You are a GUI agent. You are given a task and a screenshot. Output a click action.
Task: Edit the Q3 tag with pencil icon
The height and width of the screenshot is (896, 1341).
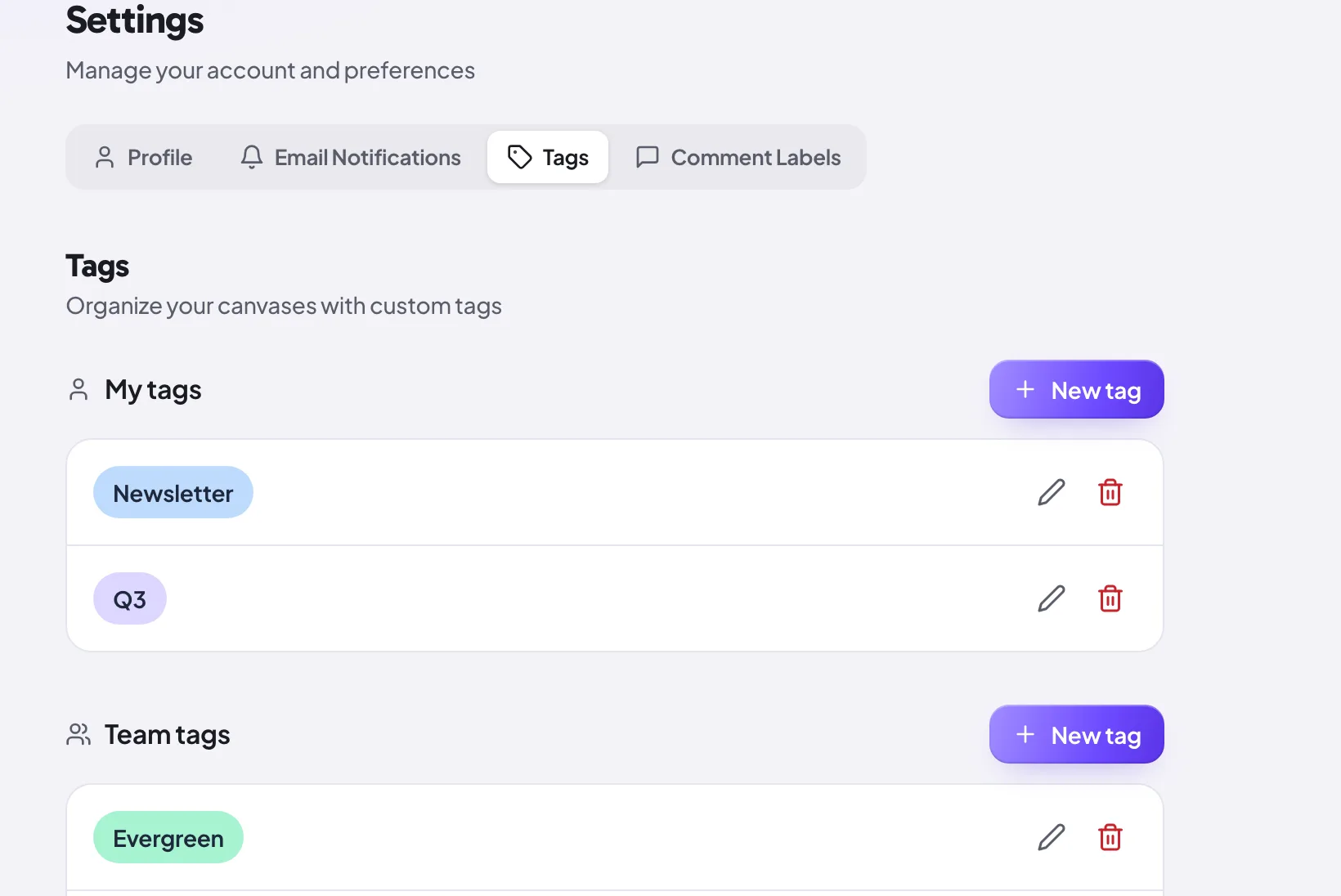(x=1052, y=598)
